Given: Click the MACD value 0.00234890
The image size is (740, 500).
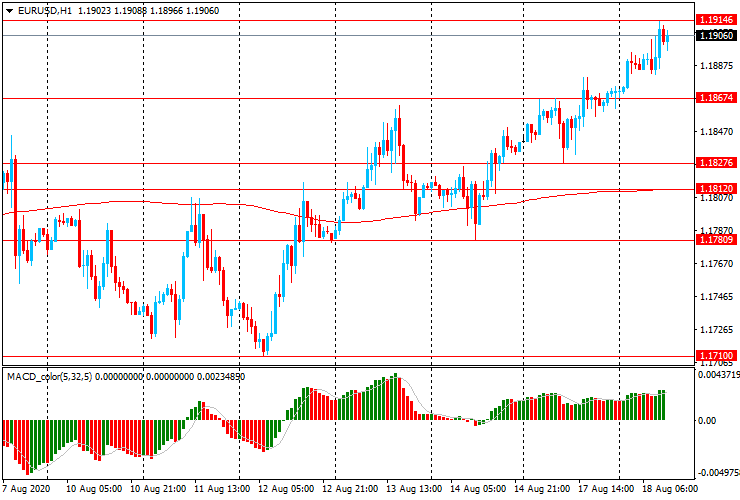Looking at the screenshot, I should click(x=221, y=377).
